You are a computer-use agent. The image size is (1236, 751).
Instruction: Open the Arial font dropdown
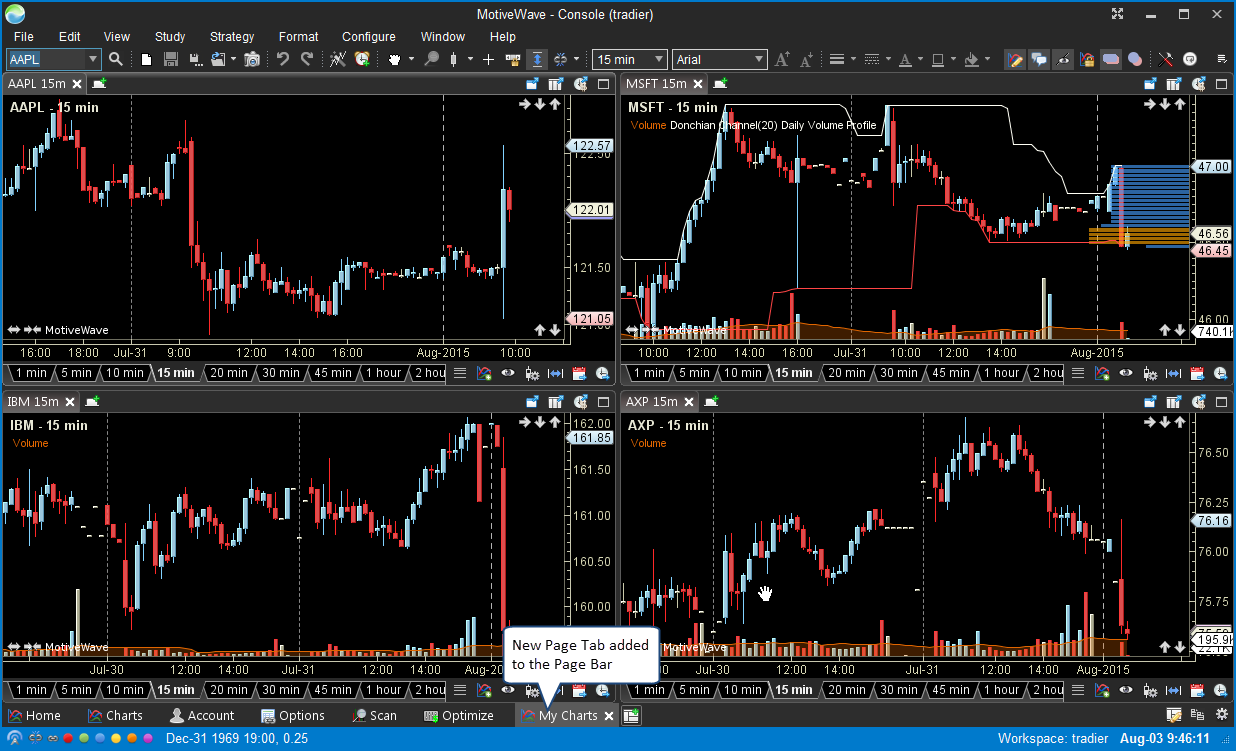(720, 59)
